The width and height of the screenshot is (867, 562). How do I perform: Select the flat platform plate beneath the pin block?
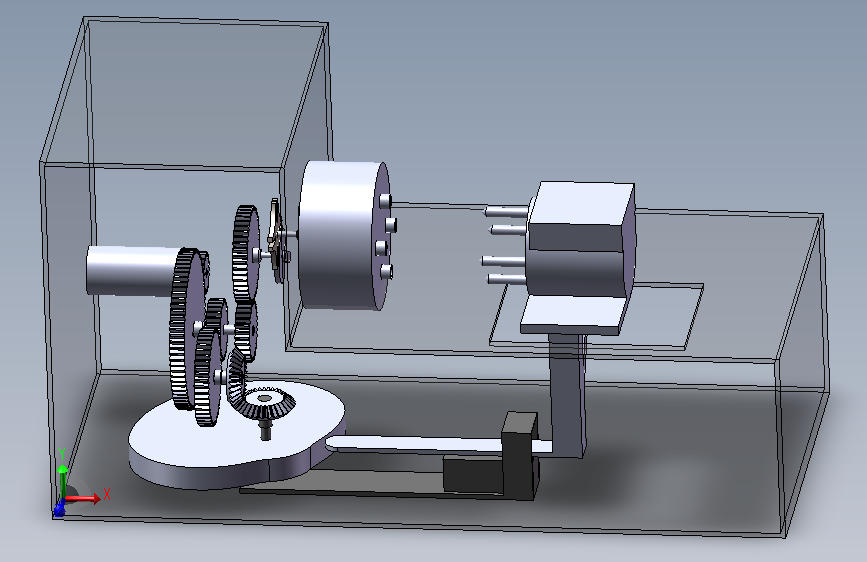[x=573, y=315]
